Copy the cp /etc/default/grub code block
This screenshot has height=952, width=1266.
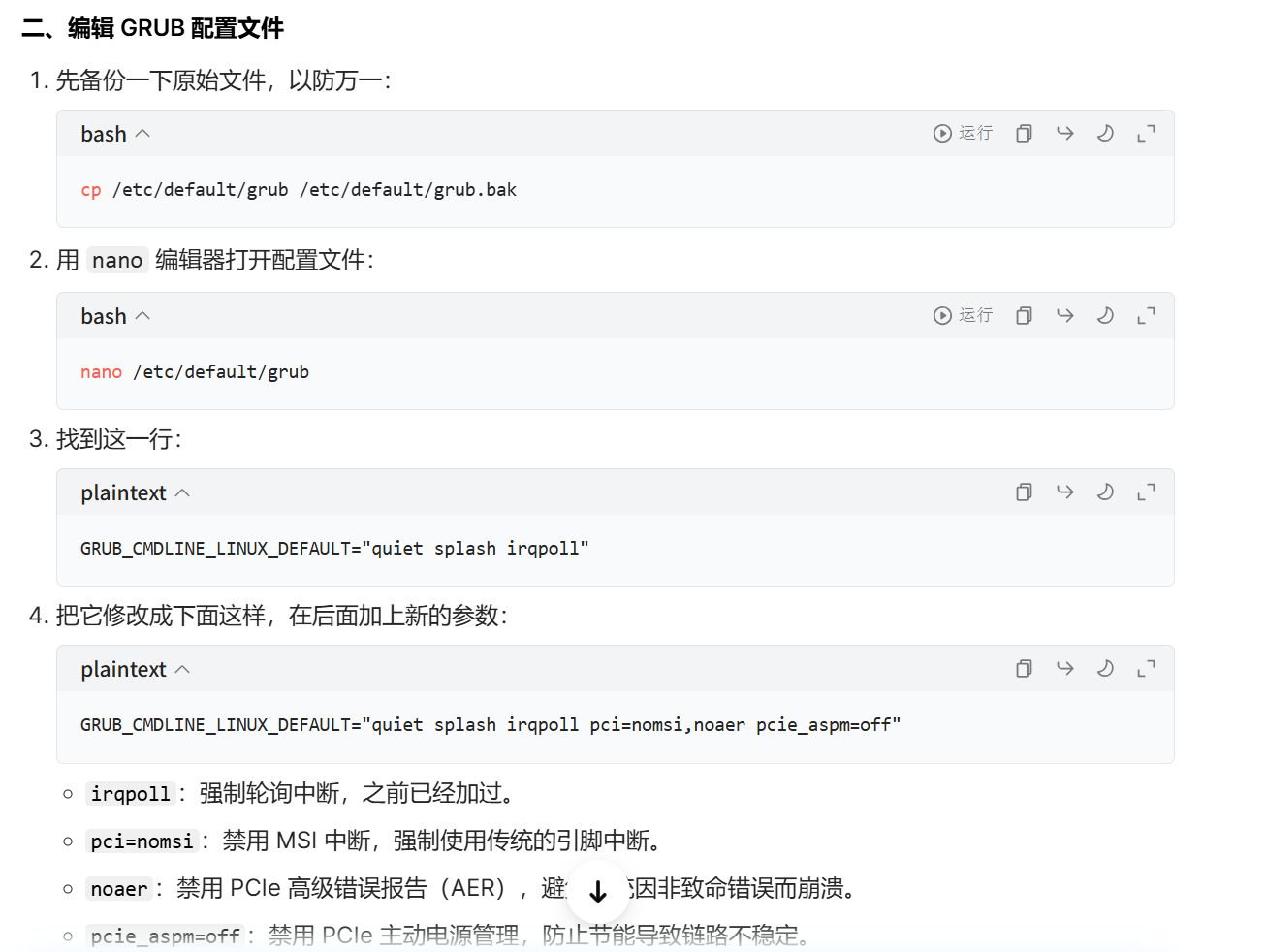pyautogui.click(x=1024, y=133)
